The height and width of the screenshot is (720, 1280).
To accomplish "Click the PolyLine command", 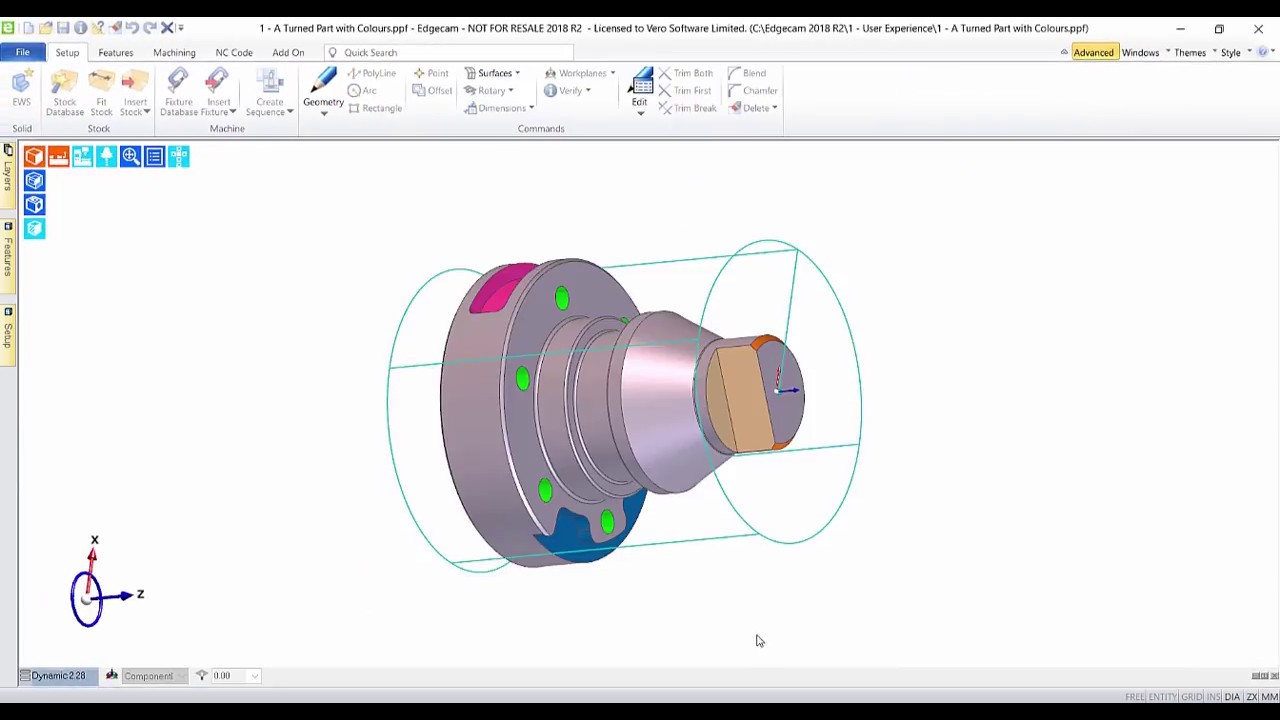I will [371, 73].
